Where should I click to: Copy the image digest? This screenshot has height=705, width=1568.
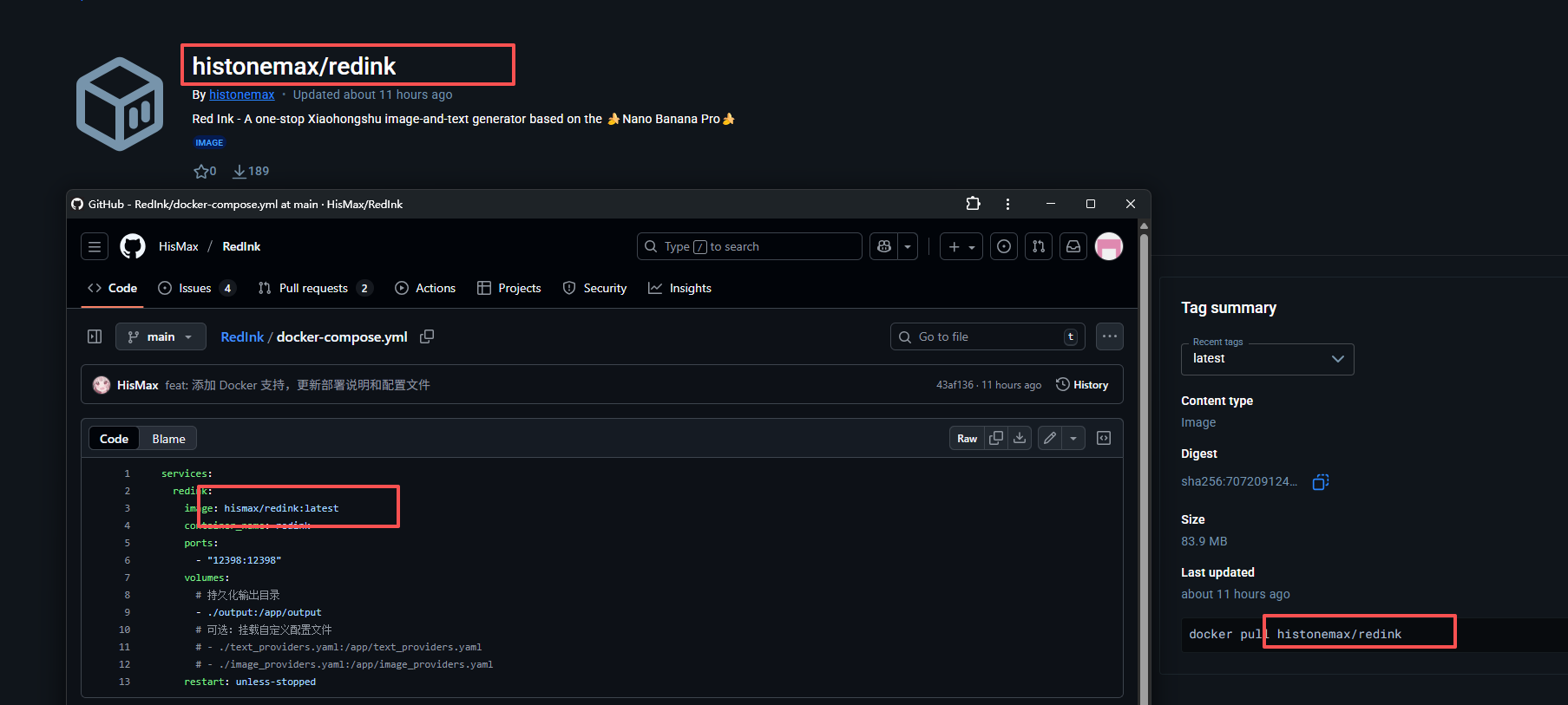click(x=1321, y=482)
